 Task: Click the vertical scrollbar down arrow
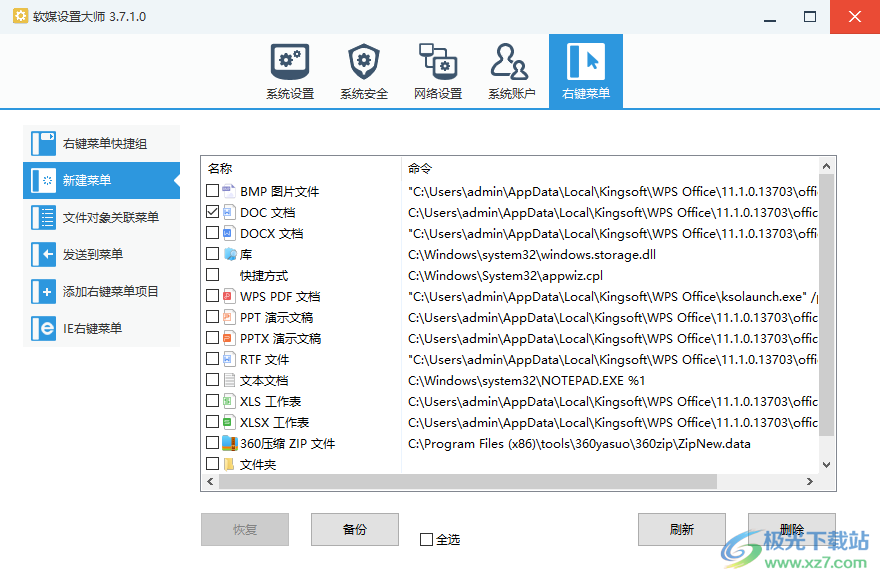coord(826,465)
